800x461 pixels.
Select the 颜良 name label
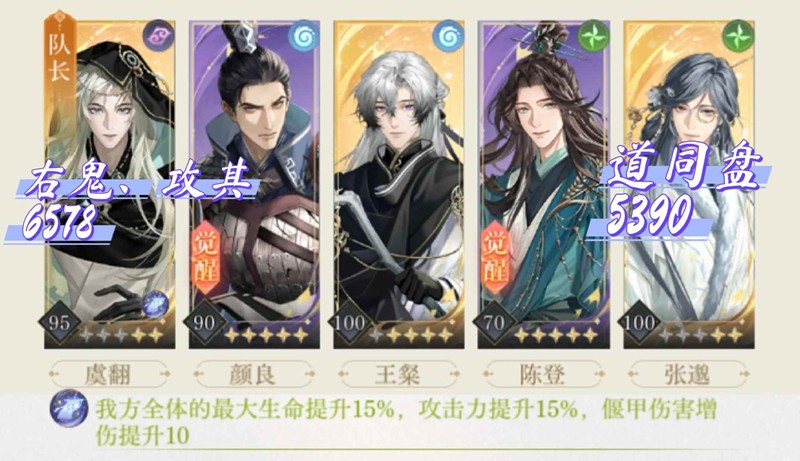(x=254, y=375)
